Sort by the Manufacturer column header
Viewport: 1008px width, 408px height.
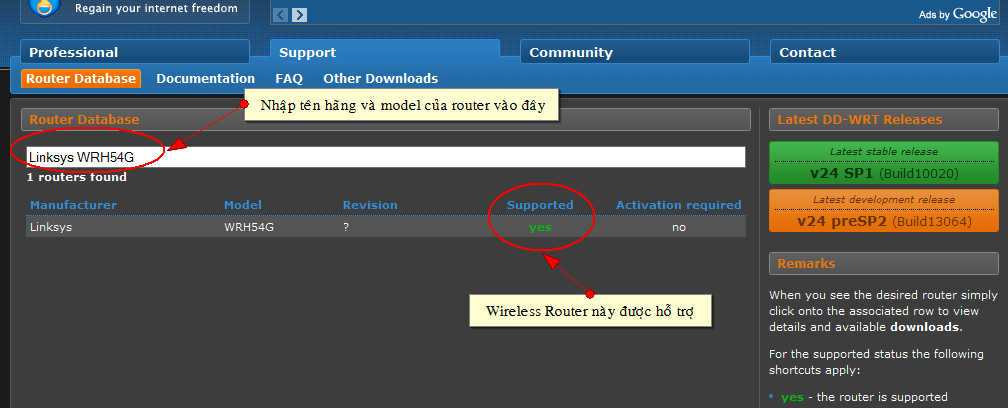pos(73,205)
